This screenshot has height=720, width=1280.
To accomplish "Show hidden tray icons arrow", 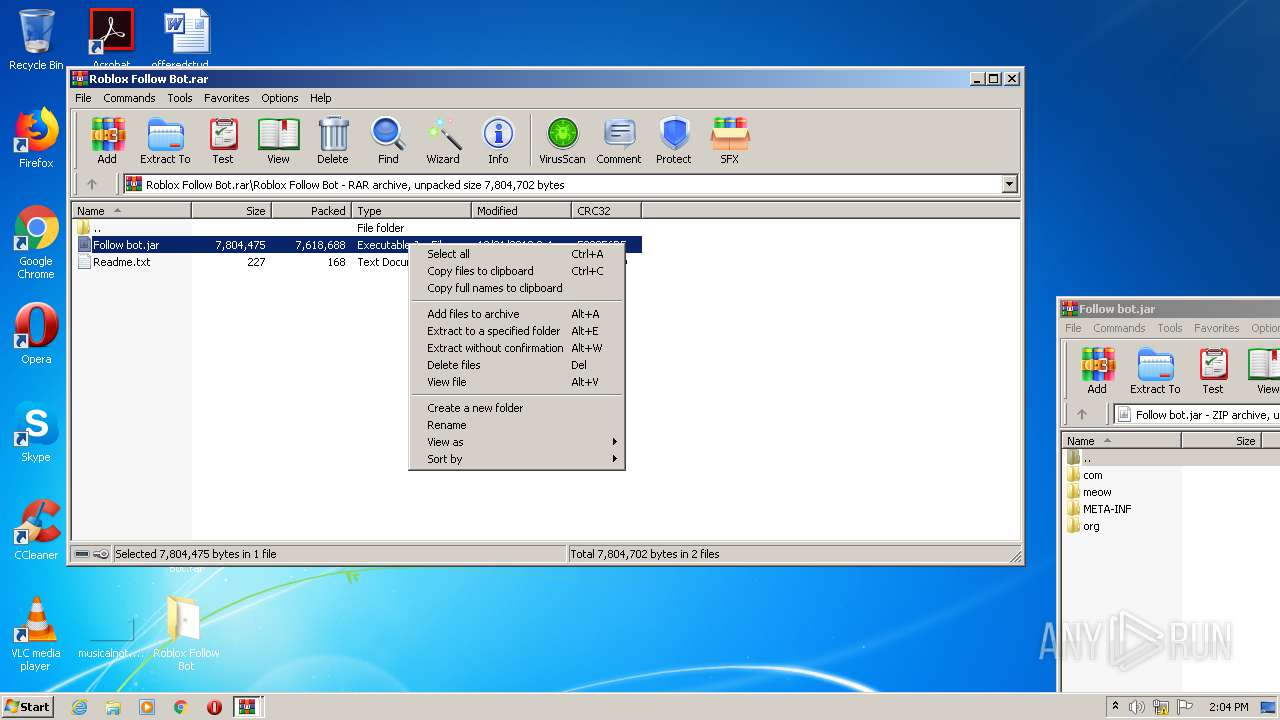I will click(x=1114, y=707).
